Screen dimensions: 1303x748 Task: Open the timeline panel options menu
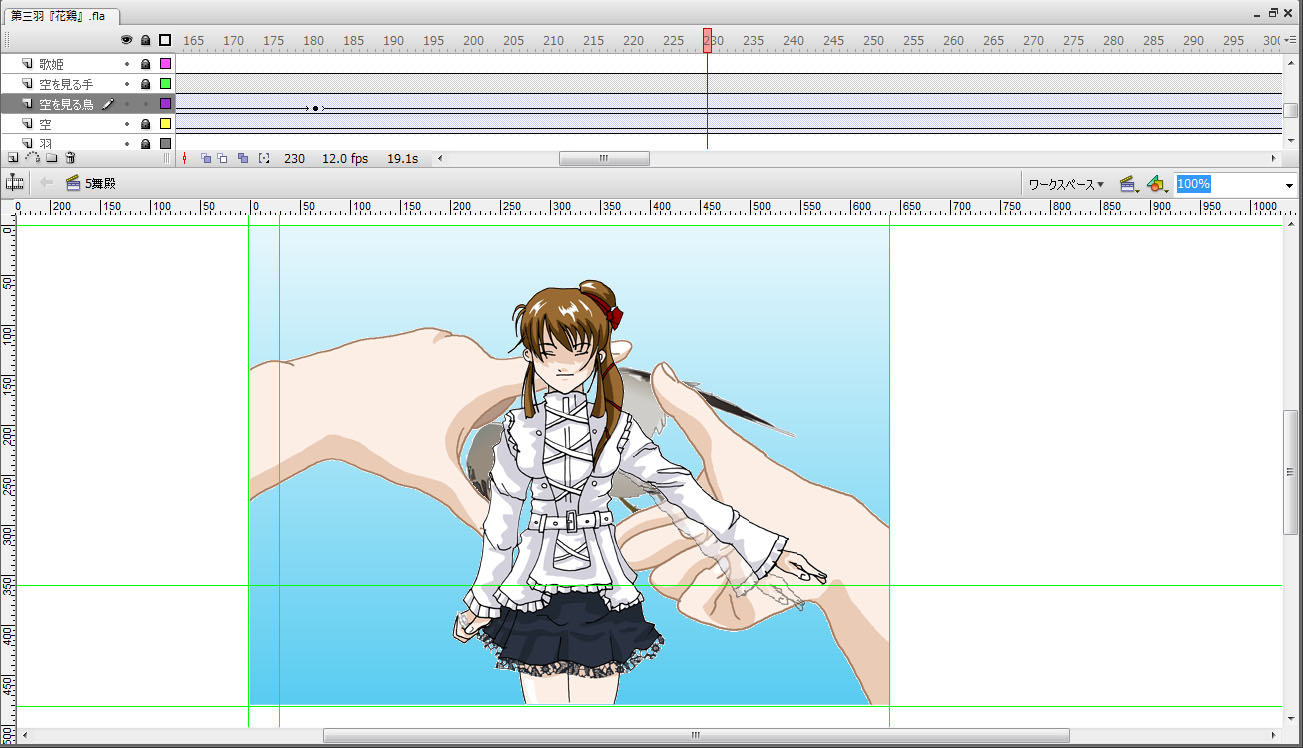click(1291, 40)
